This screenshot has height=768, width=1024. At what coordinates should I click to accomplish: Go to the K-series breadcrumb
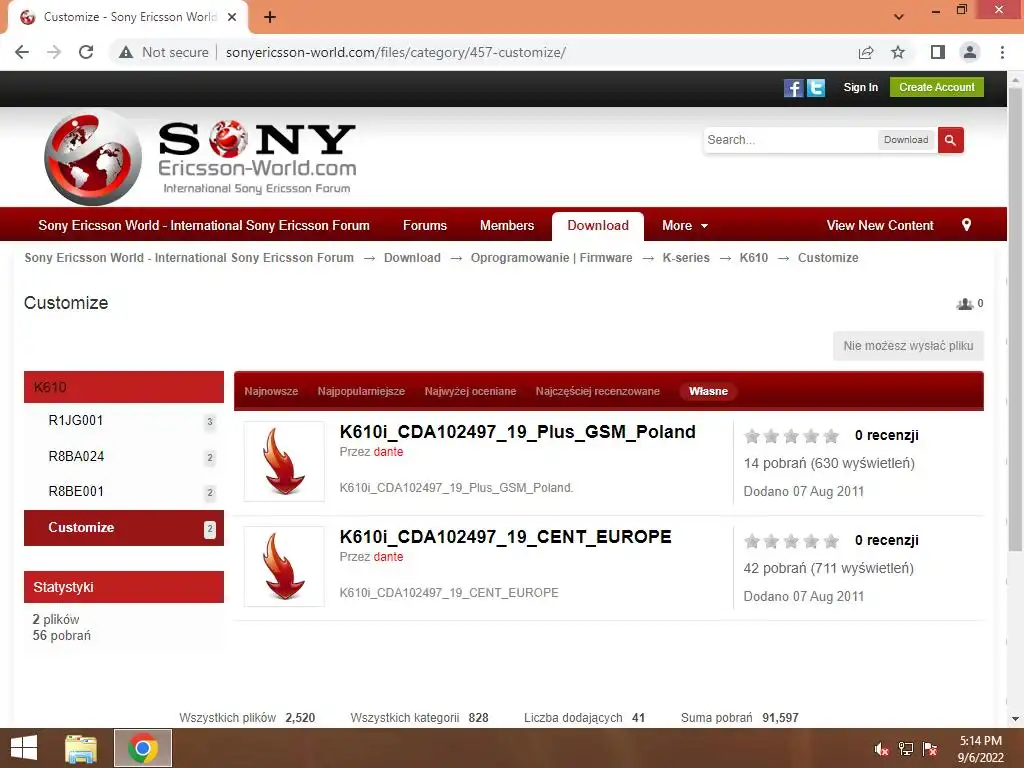686,258
